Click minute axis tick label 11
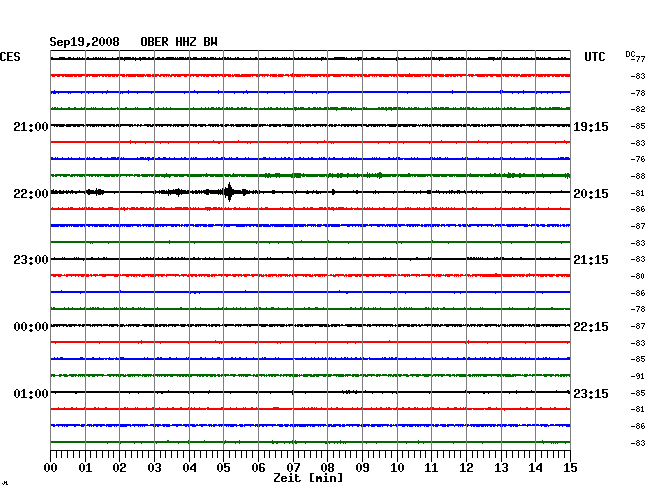The height and width of the screenshot is (494, 650). click(432, 467)
